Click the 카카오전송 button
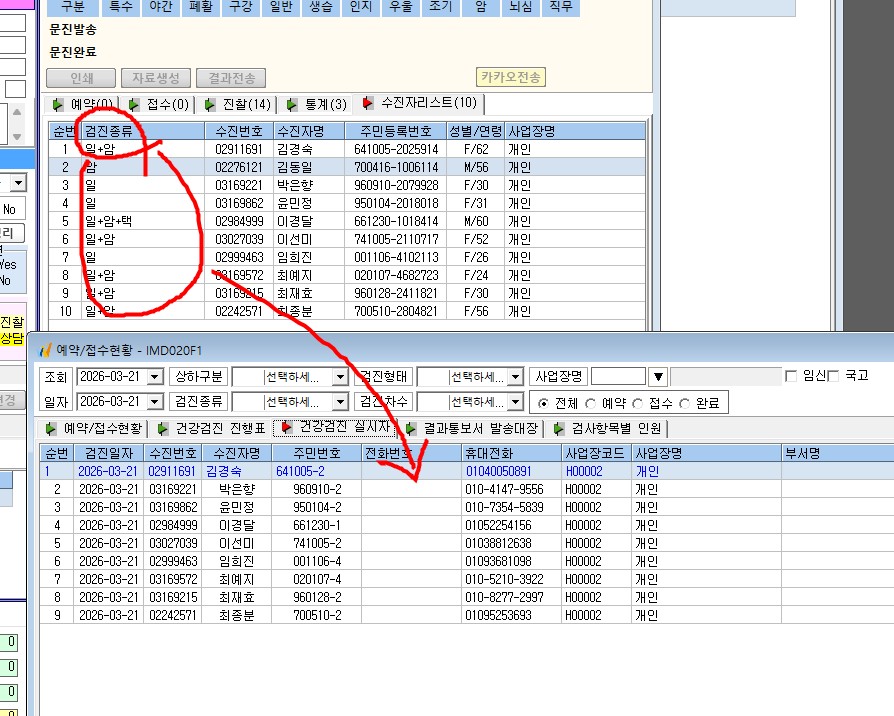The image size is (894, 716). pyautogui.click(x=511, y=77)
